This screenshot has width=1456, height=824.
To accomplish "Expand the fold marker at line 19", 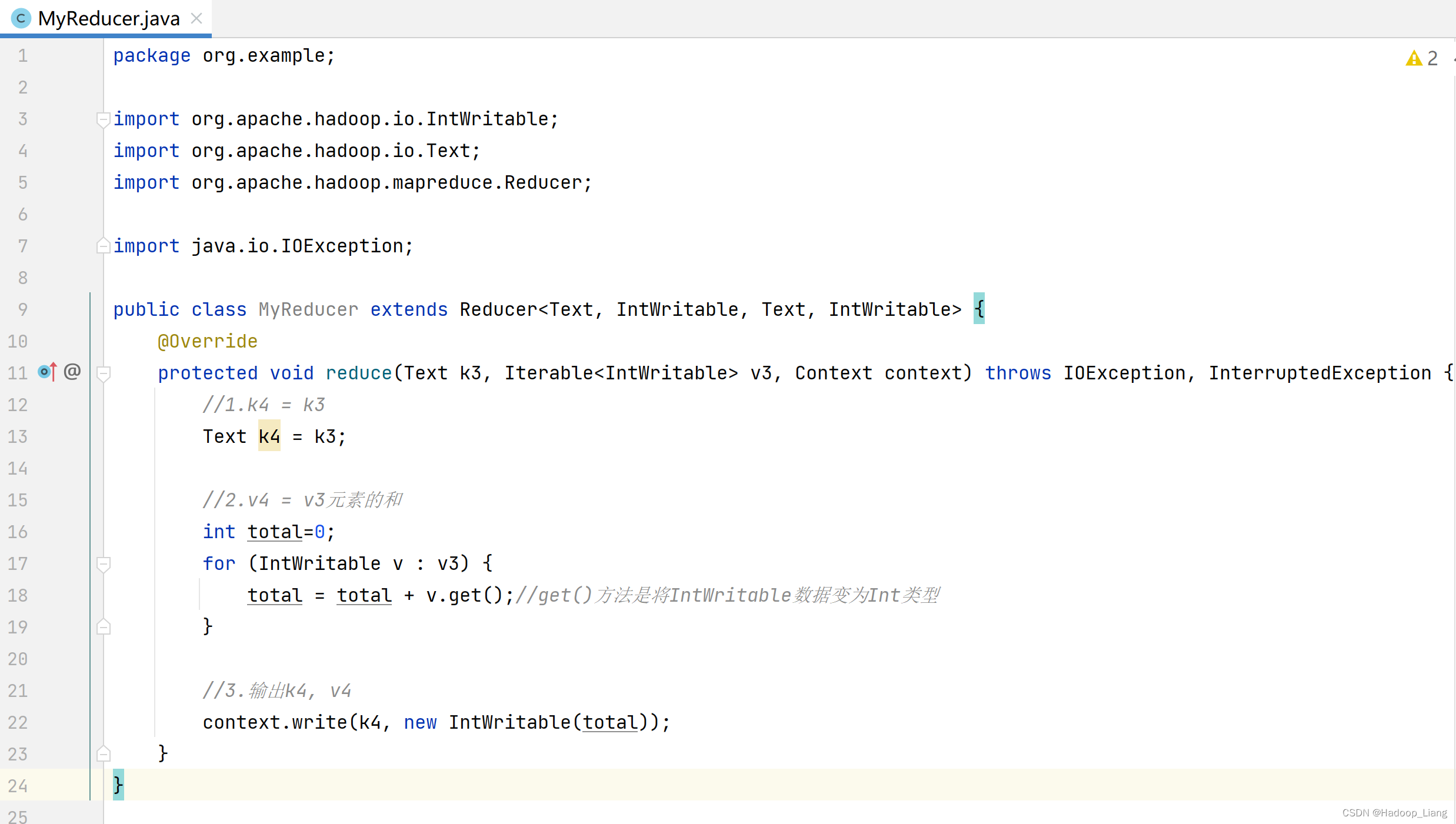I will tap(103, 626).
